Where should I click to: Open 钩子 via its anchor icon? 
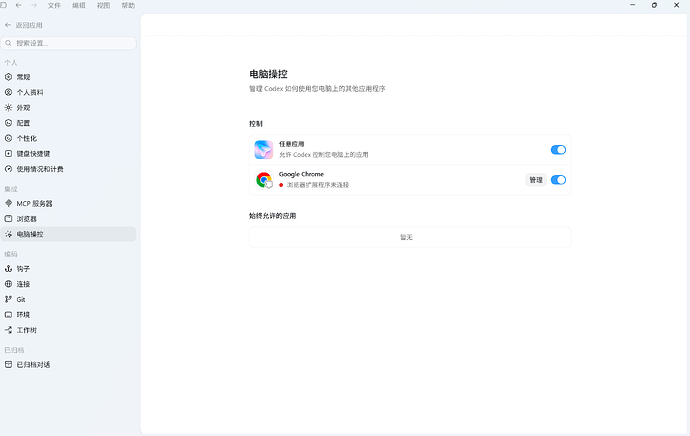pos(8,268)
